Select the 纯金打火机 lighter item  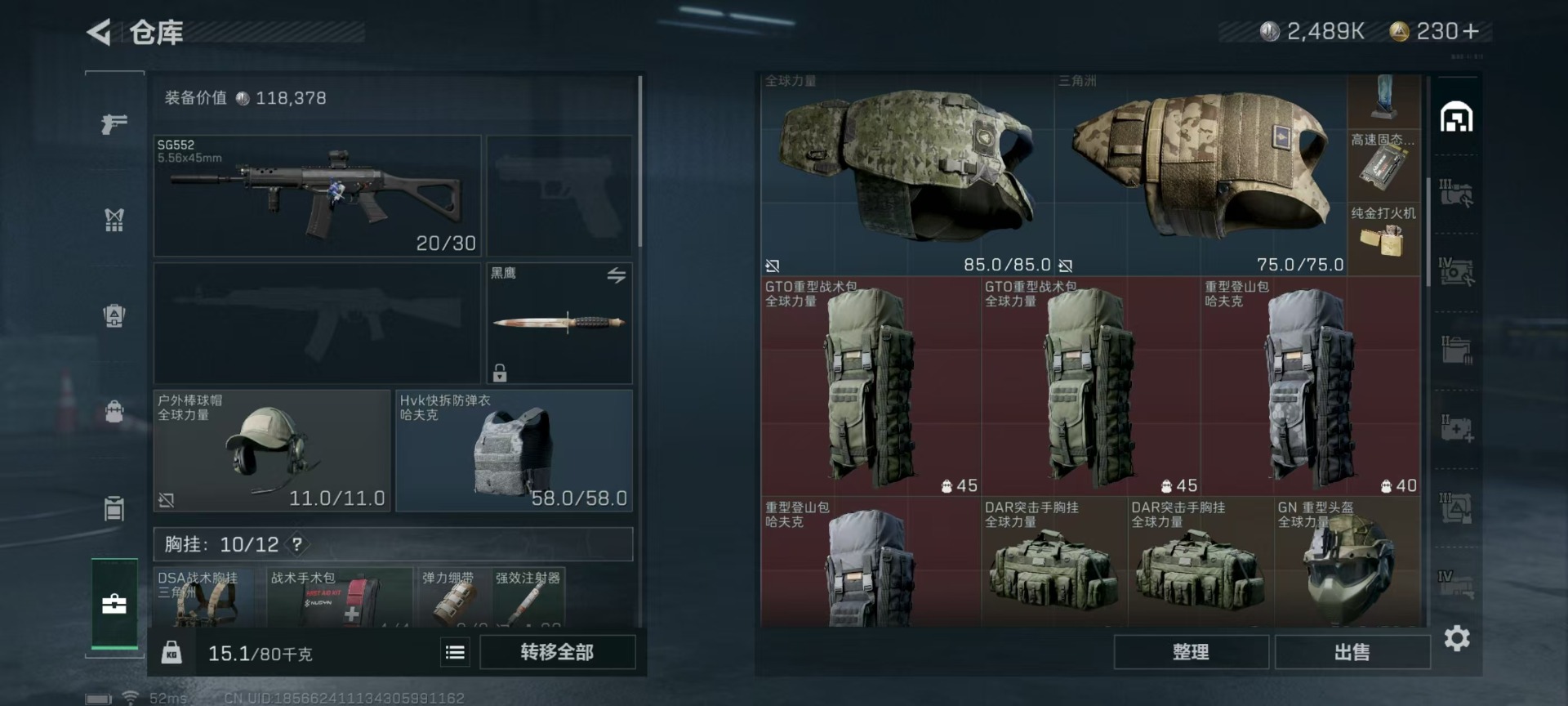tap(1383, 232)
